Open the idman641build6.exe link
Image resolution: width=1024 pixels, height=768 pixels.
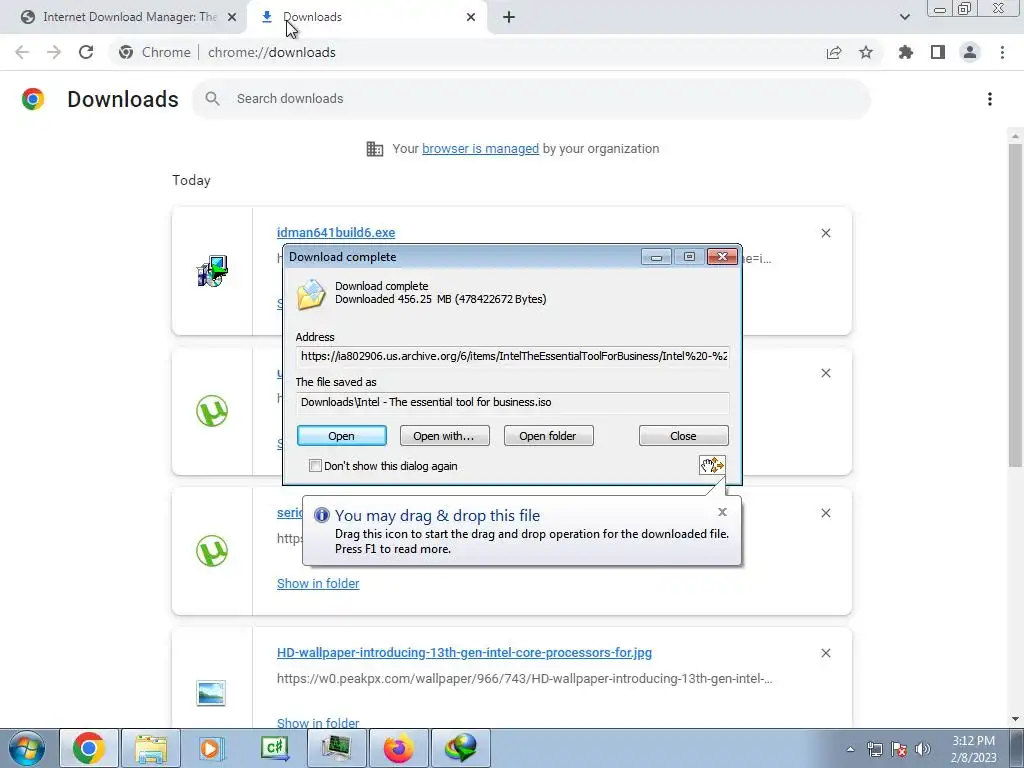pos(336,232)
